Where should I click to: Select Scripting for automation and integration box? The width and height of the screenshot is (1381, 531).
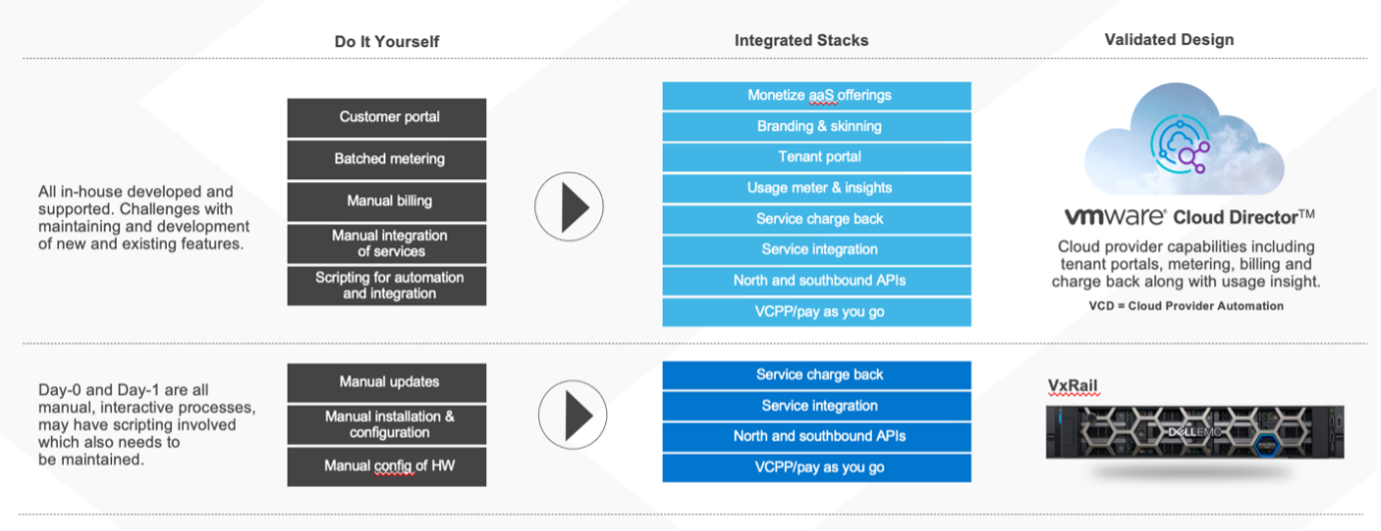point(387,285)
